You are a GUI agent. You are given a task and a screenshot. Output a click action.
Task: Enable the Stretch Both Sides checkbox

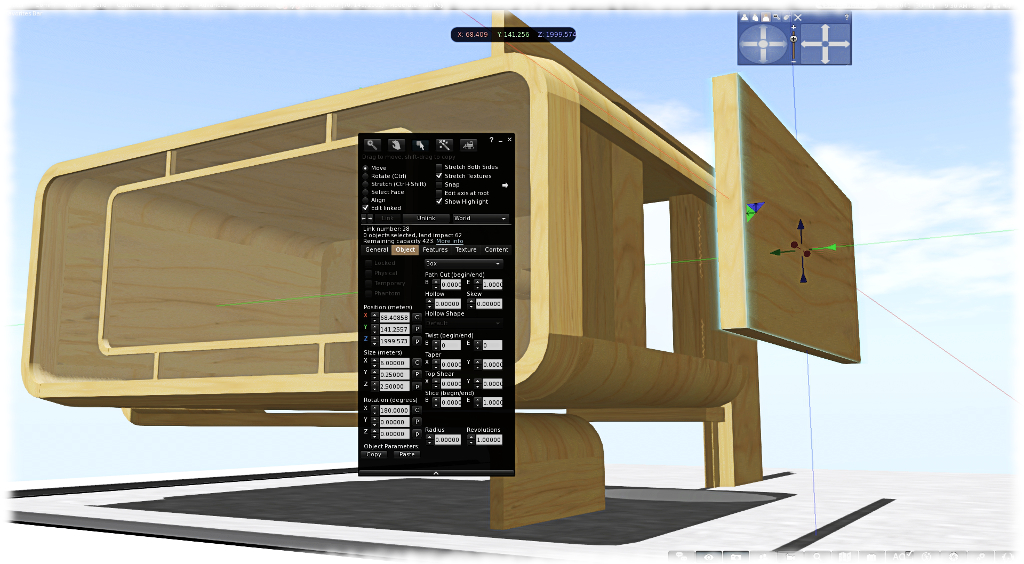(x=439, y=167)
